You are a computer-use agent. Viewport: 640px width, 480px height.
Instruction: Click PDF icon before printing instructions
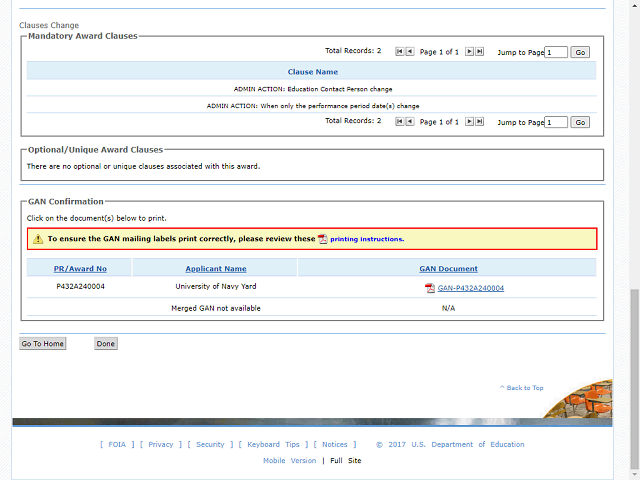click(323, 239)
